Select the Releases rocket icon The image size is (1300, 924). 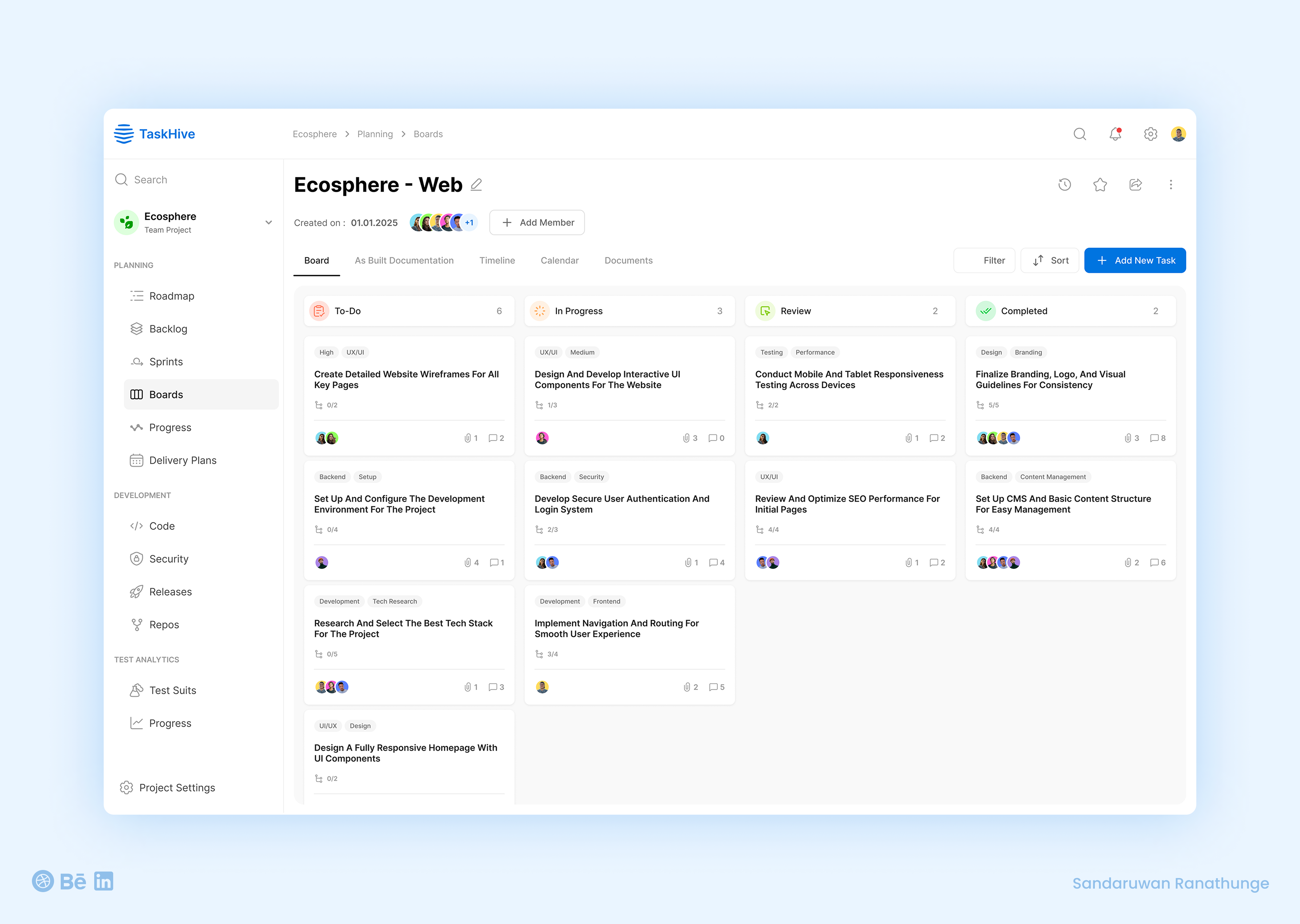(x=136, y=592)
